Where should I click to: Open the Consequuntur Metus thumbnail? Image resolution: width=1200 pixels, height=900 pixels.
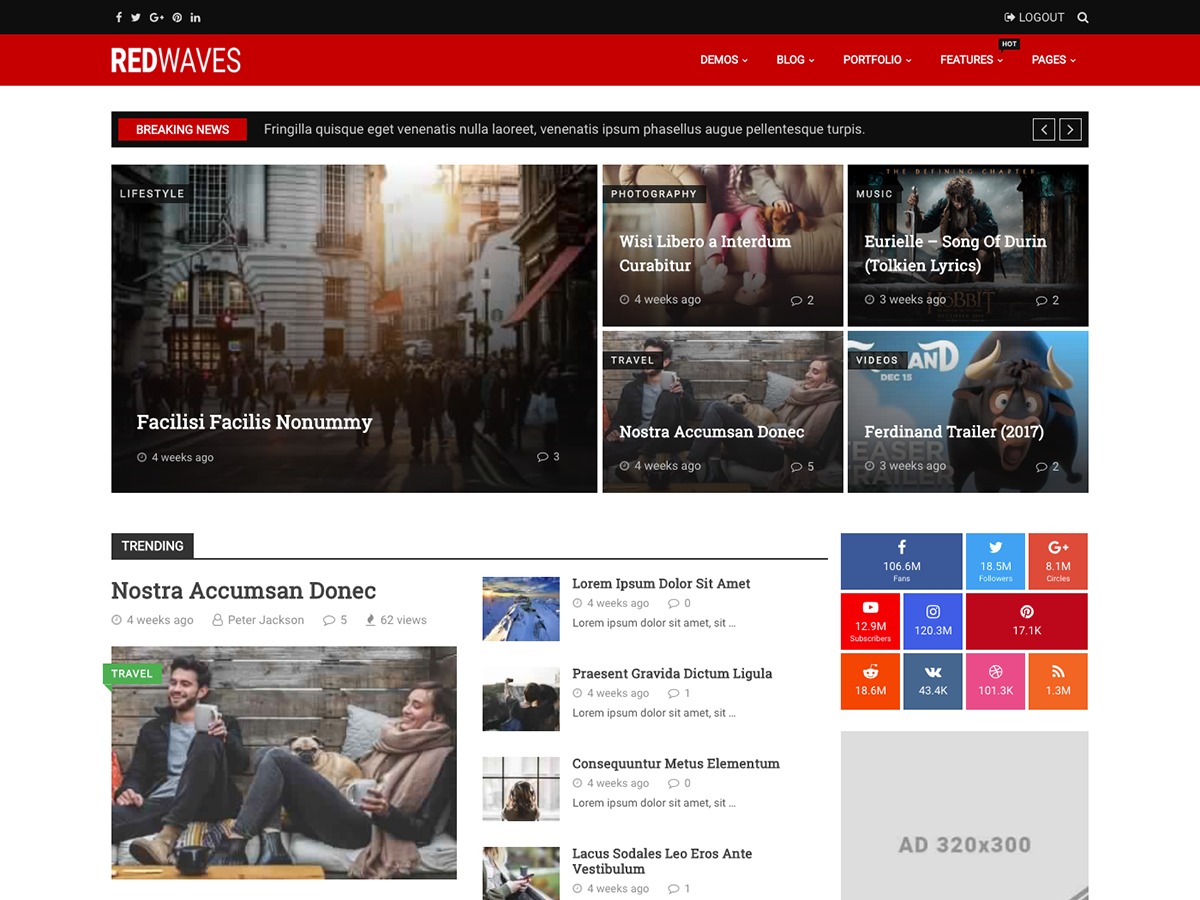[521, 789]
